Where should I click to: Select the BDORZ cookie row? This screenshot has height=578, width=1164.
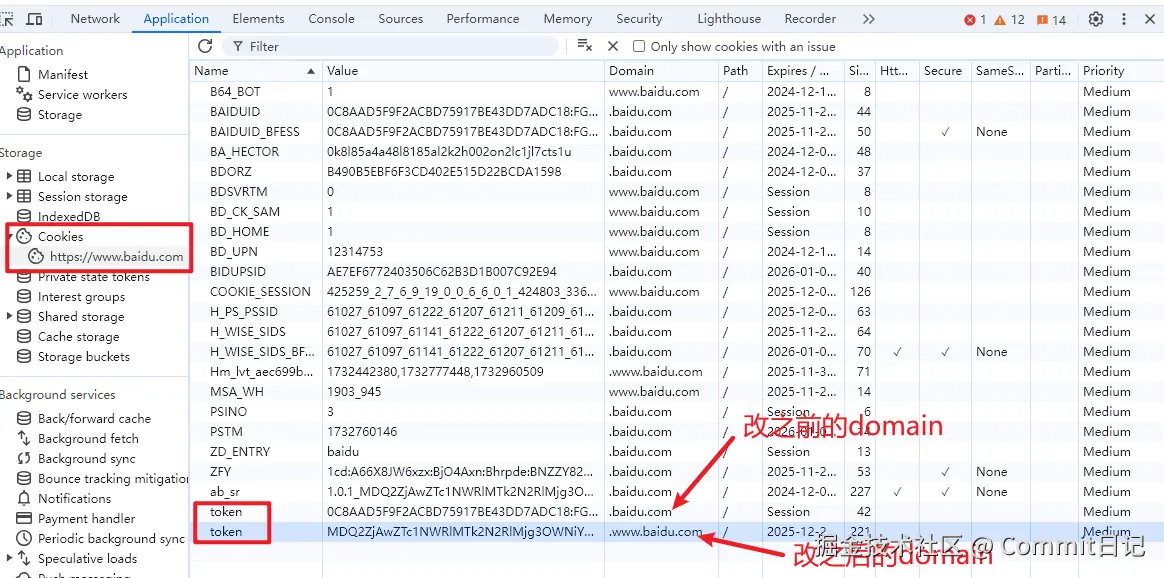click(676, 172)
